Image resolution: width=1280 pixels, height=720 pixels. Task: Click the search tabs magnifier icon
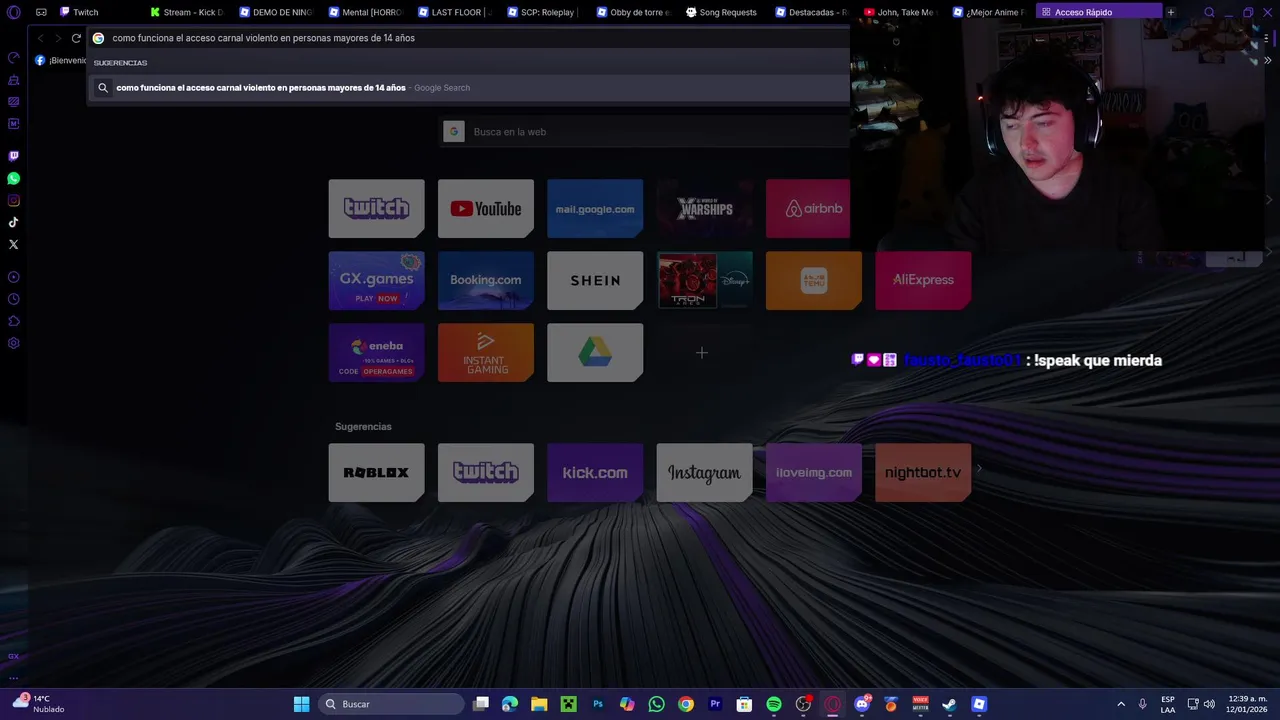[x=1209, y=12]
